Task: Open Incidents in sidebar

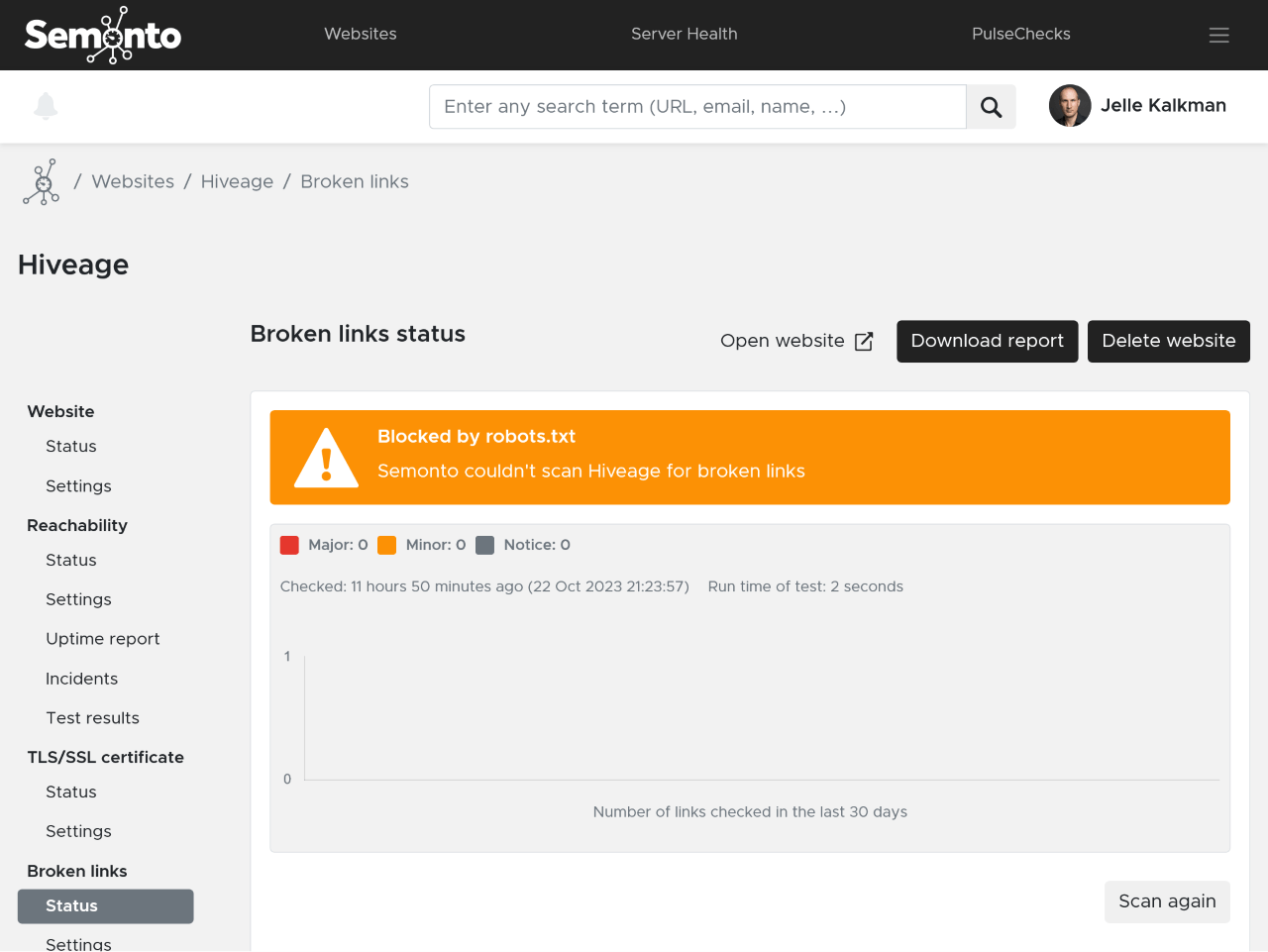Action: pyautogui.click(x=81, y=679)
